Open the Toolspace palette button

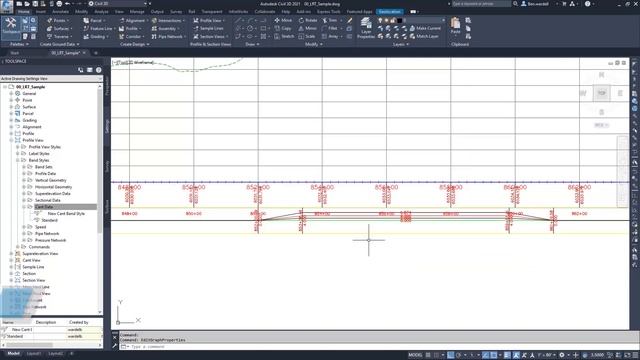pyautogui.click(x=11, y=27)
